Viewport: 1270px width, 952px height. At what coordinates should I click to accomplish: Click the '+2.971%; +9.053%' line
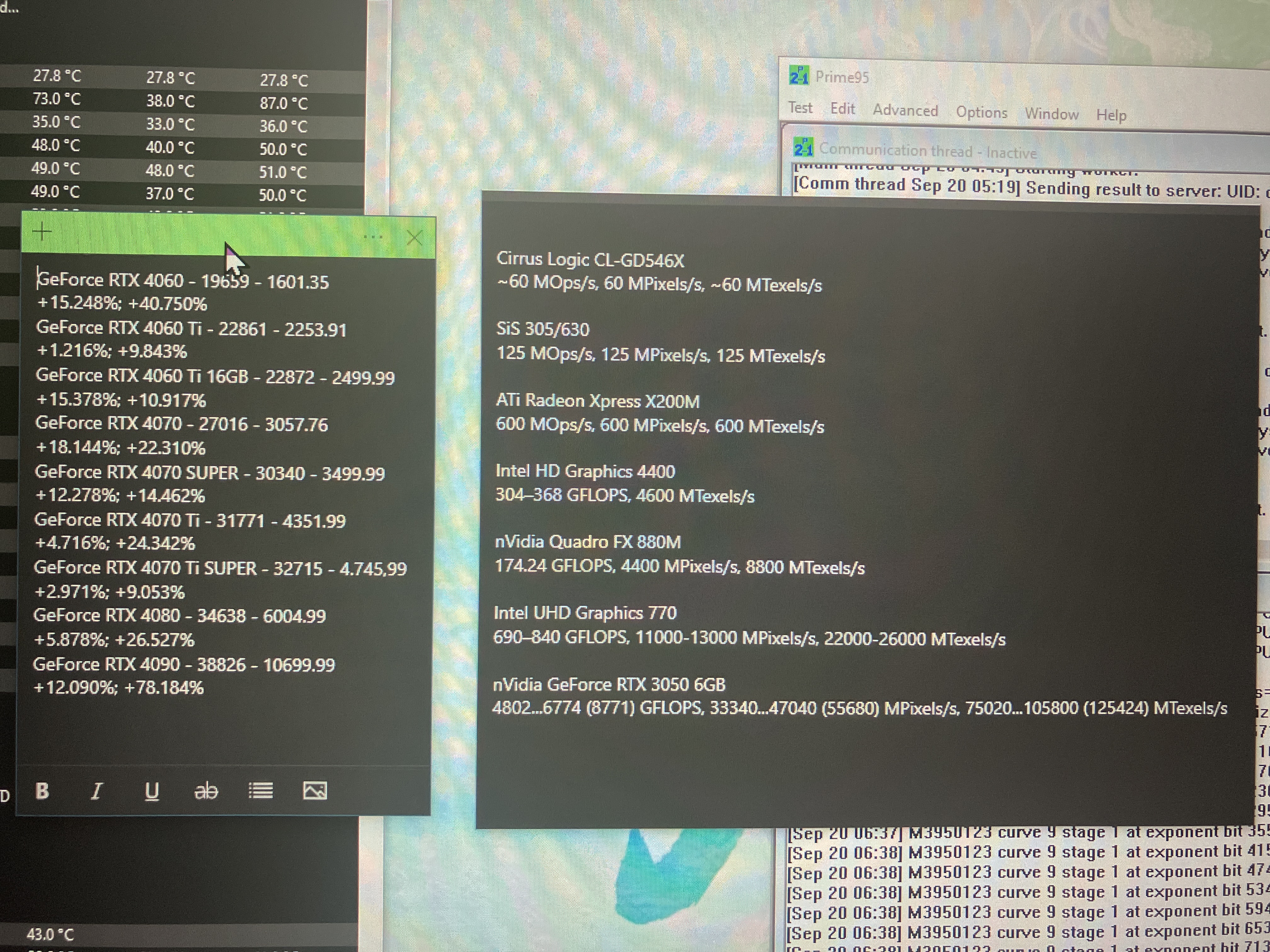click(x=110, y=592)
